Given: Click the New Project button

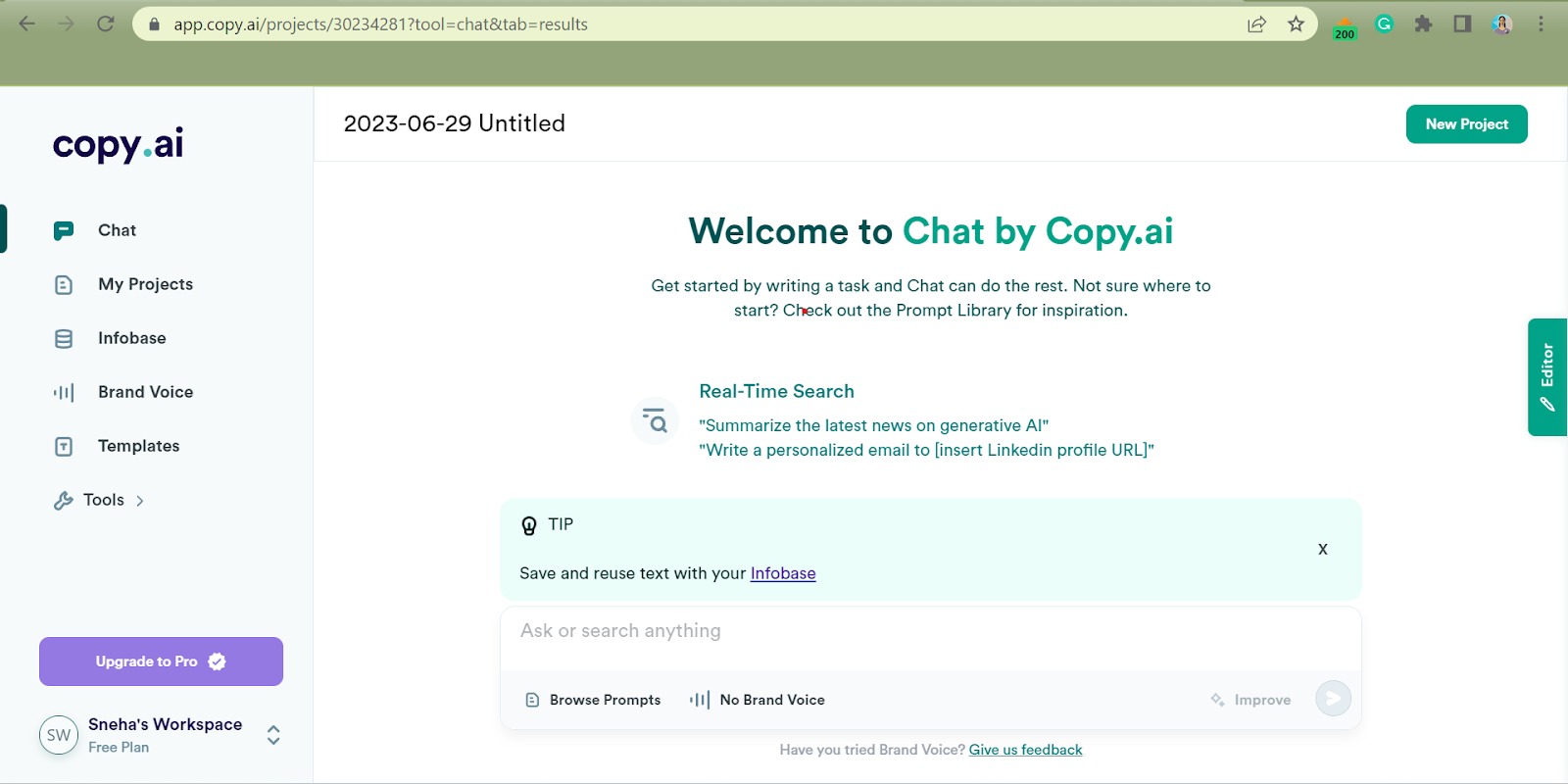Looking at the screenshot, I should [1466, 124].
